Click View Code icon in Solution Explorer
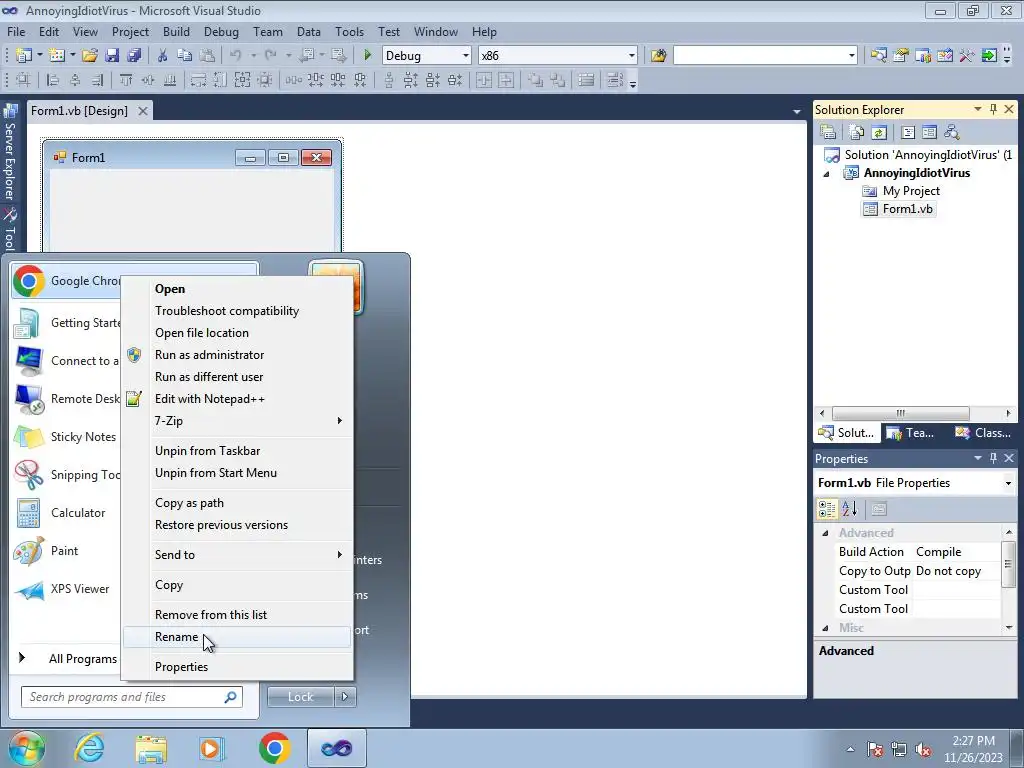Image resolution: width=1024 pixels, height=768 pixels. tap(908, 133)
